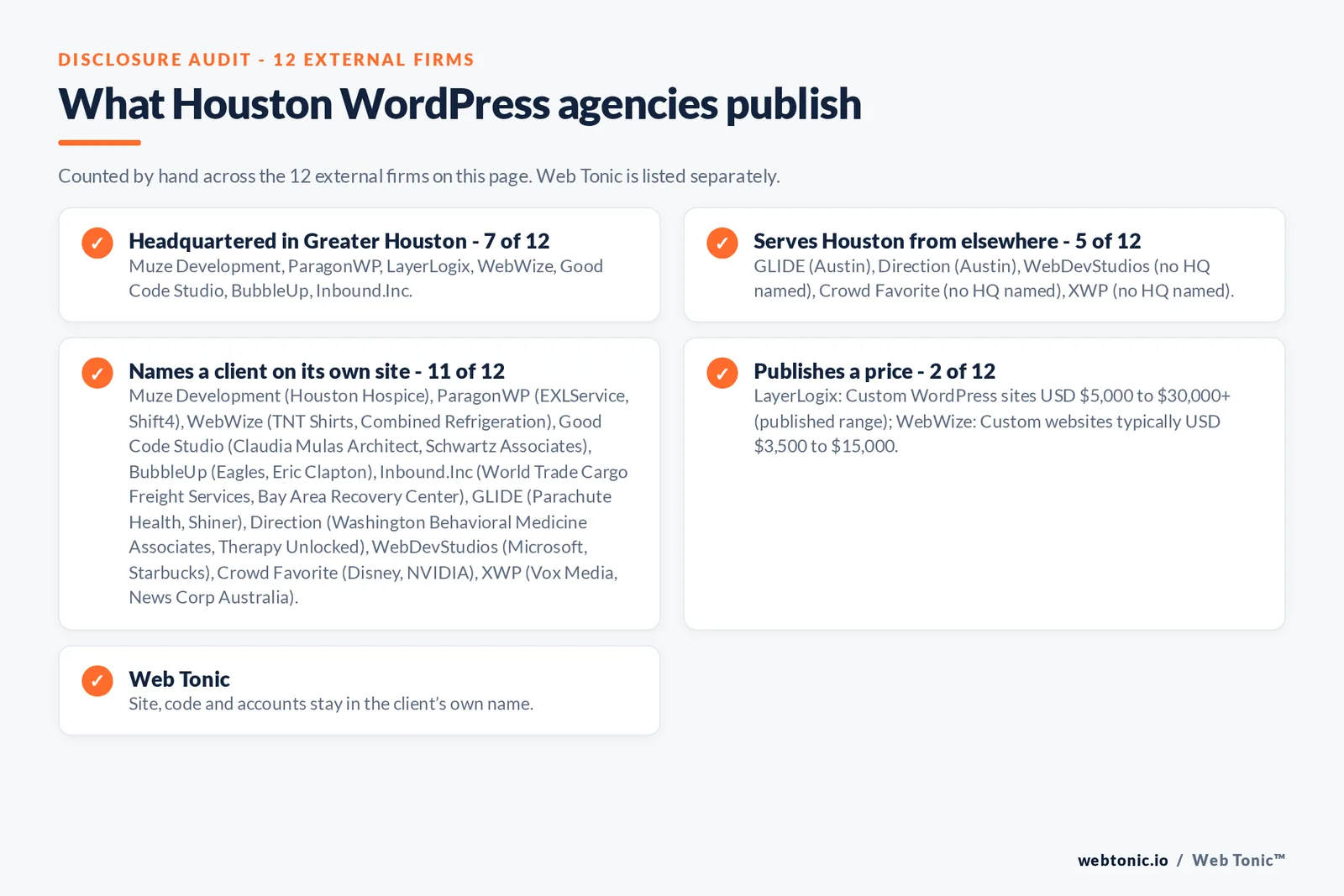This screenshot has height=896, width=1344.
Task: Click the checkmark icon beside Web Tonic
Action: click(97, 681)
